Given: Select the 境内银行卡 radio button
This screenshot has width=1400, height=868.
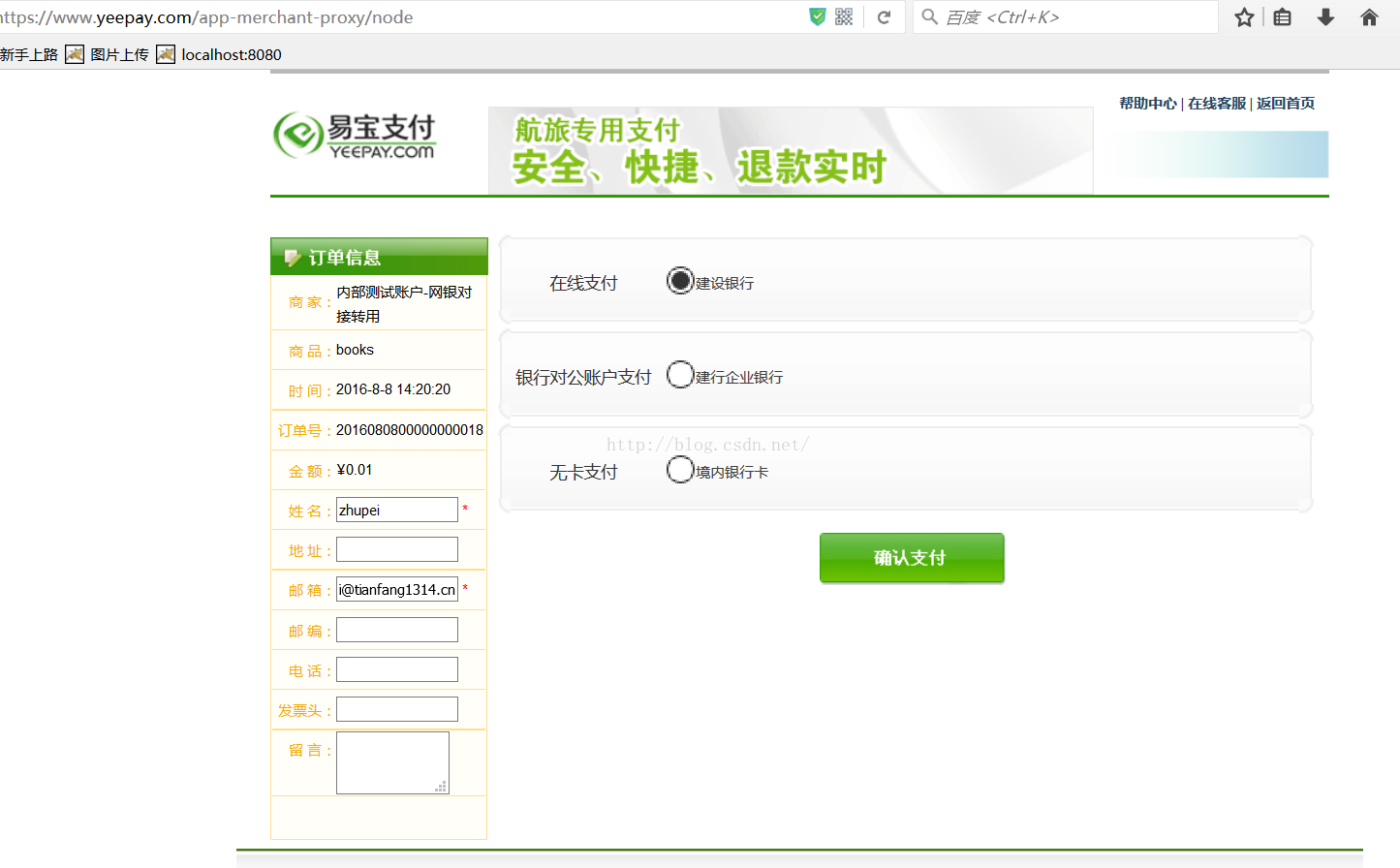Looking at the screenshot, I should [x=681, y=469].
